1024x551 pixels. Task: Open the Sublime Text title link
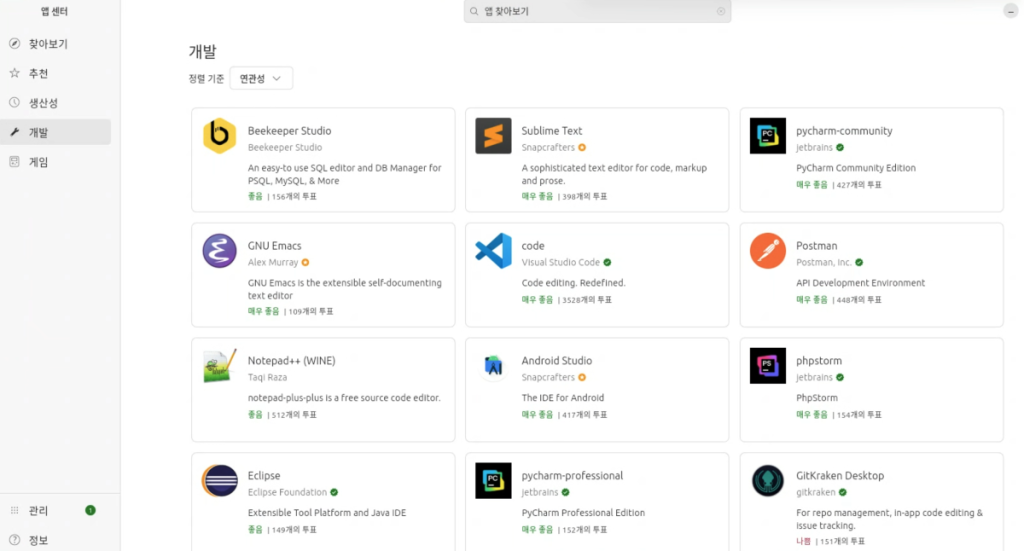point(551,131)
